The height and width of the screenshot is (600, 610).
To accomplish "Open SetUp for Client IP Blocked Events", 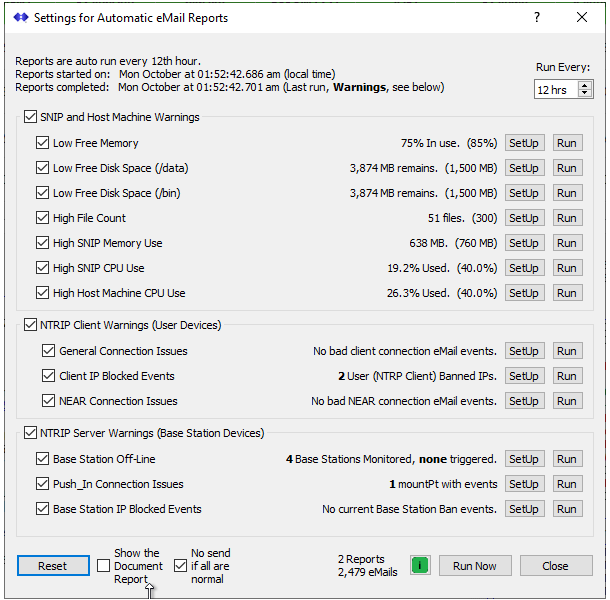I will (x=523, y=376).
